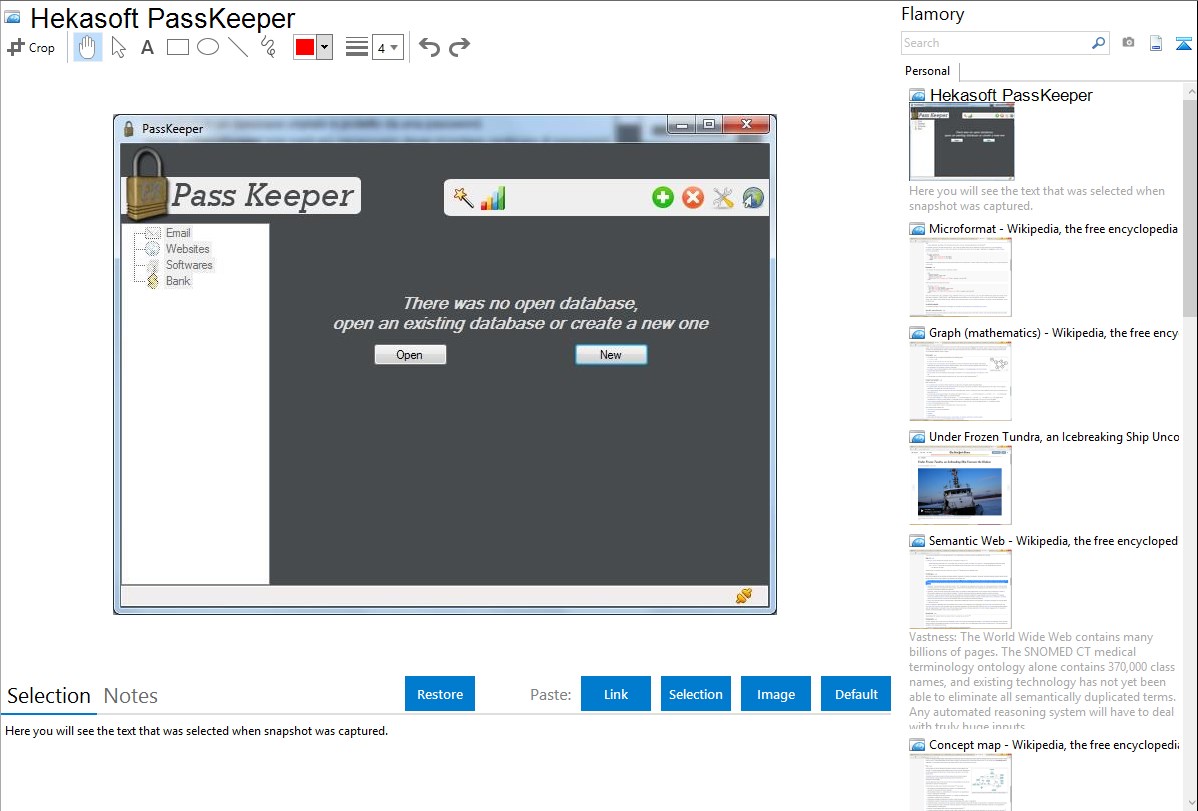Select the straight line tool
1198x811 pixels.
[x=238, y=47]
